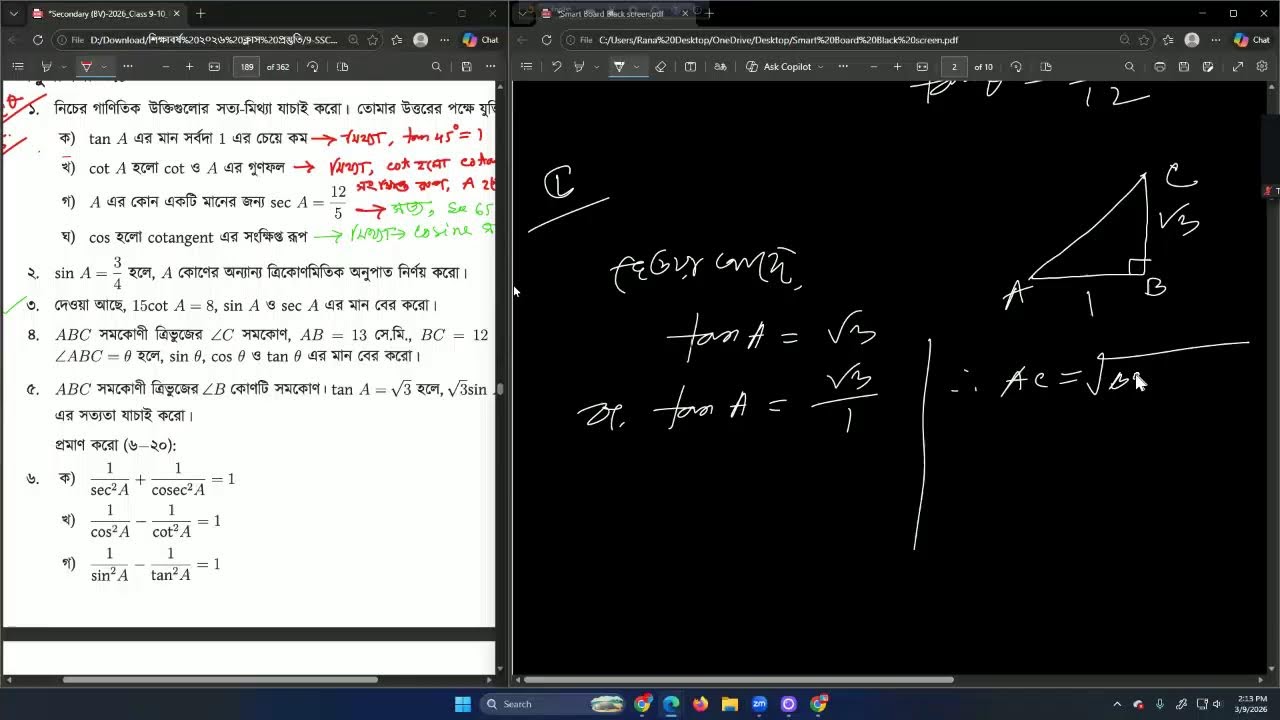This screenshot has width=1280, height=720.
Task: Save the Smart Board PDF
Action: pyautogui.click(x=1184, y=66)
